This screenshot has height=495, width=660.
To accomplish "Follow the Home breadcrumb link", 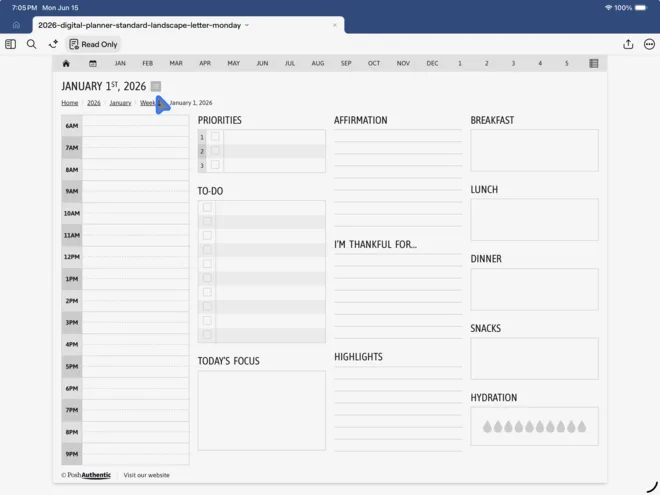I will (69, 103).
